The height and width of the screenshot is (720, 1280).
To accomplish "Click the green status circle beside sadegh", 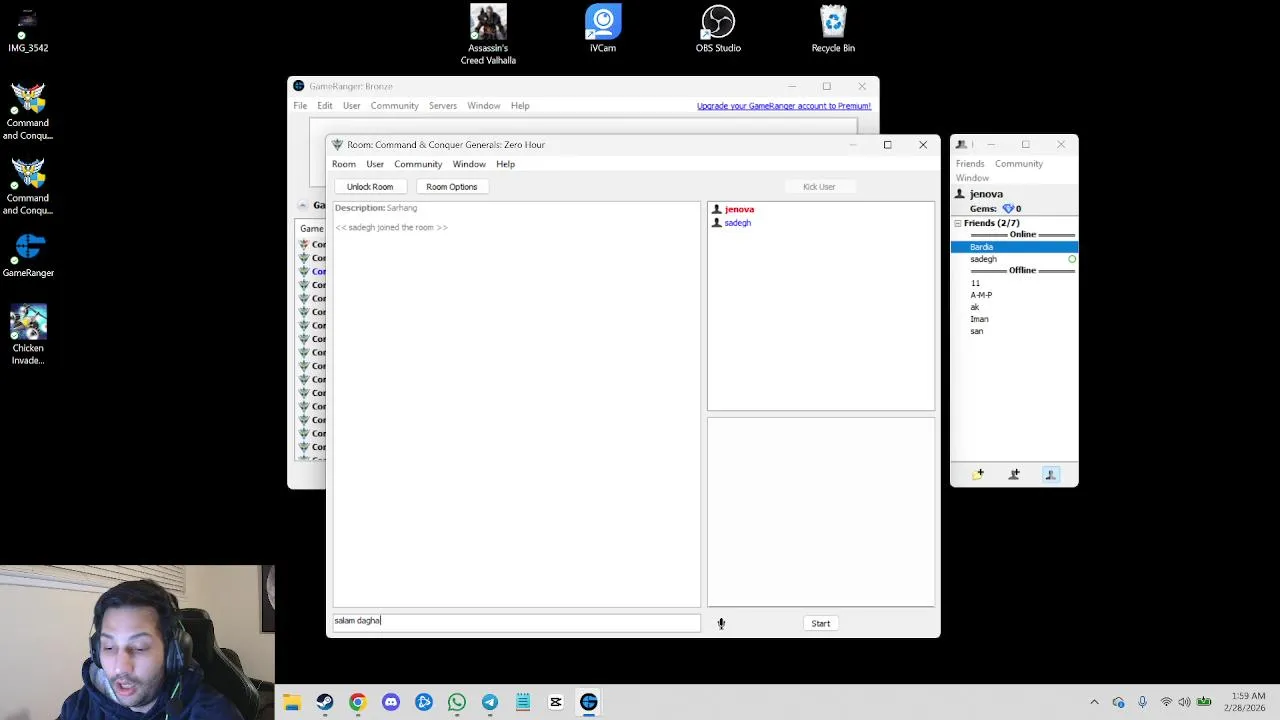I will click(x=1072, y=259).
